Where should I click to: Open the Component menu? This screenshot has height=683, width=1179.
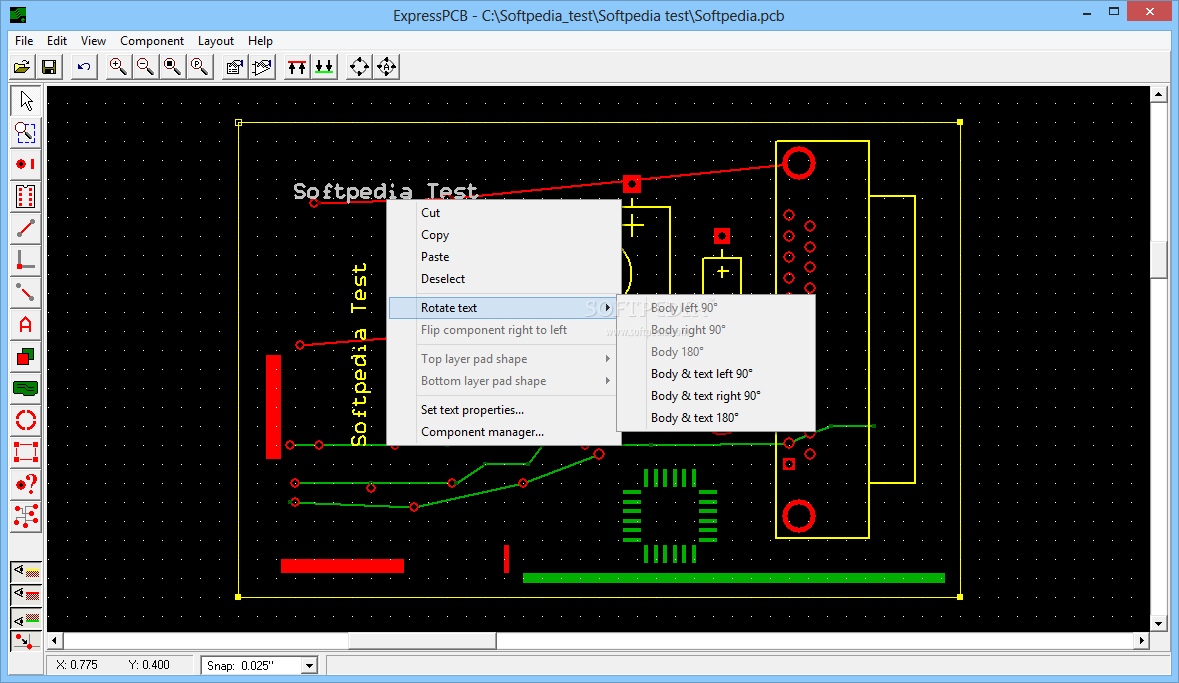tap(152, 41)
